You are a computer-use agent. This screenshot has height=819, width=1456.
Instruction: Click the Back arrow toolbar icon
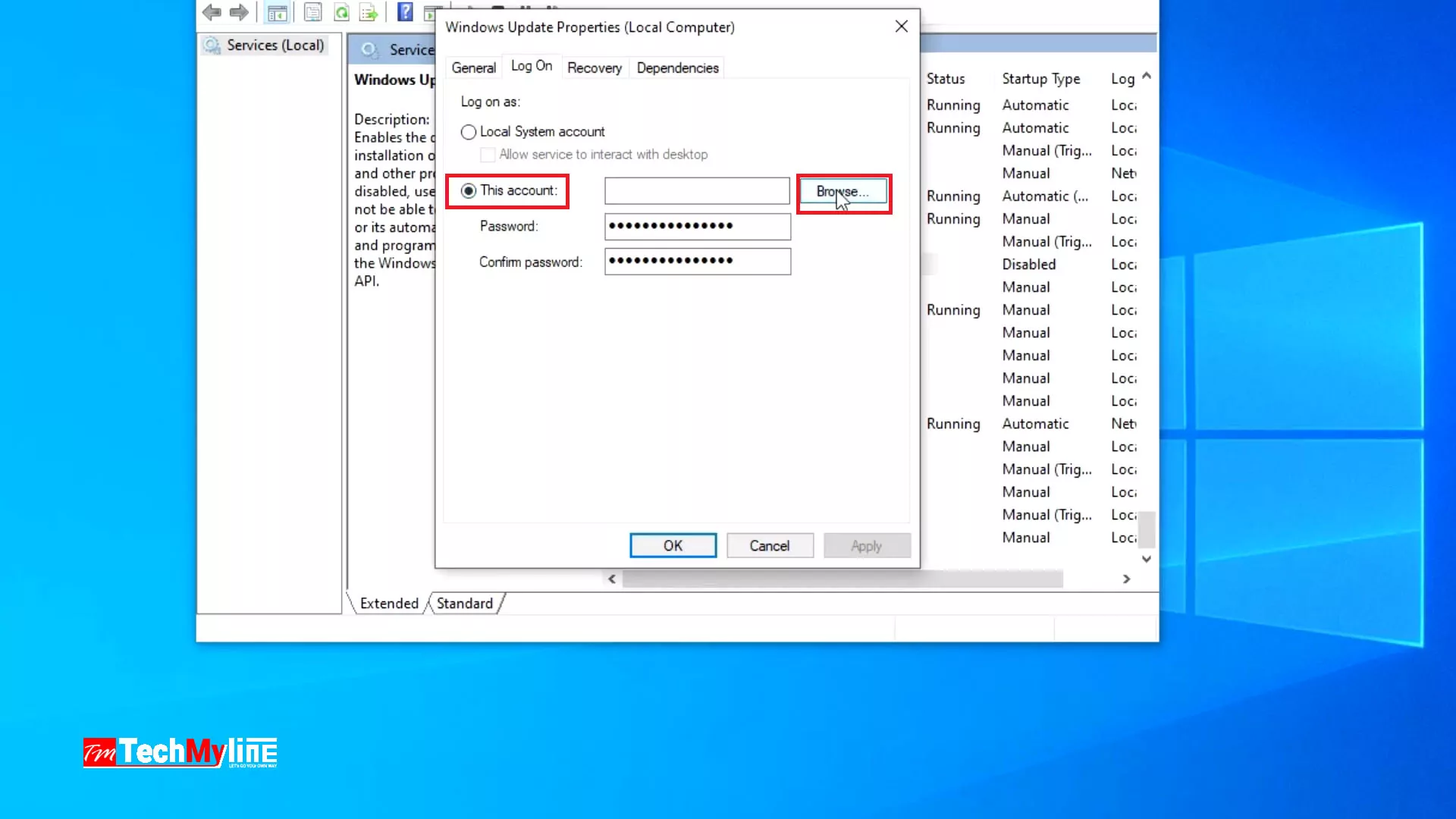212,12
